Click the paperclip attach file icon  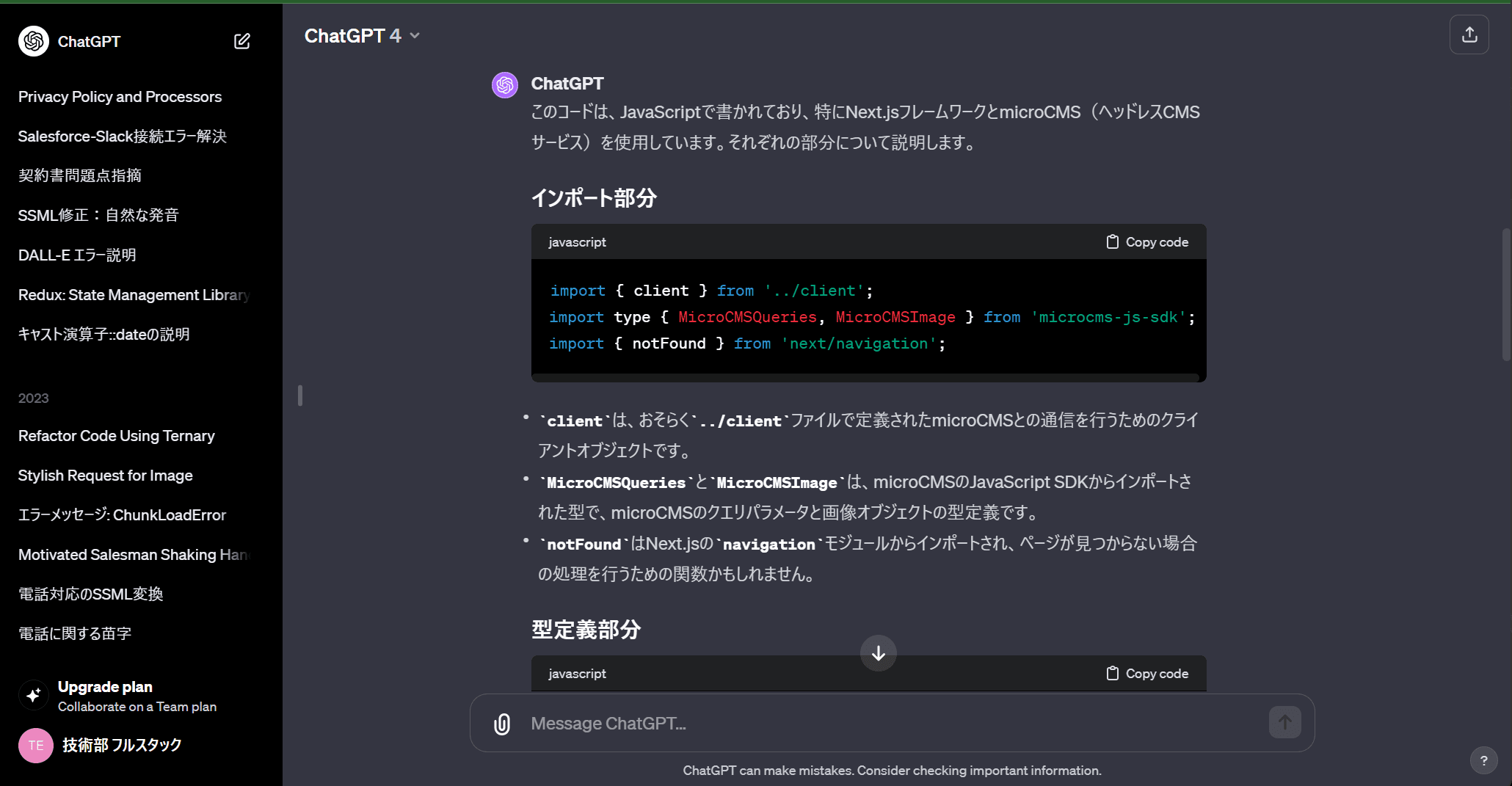coord(502,724)
